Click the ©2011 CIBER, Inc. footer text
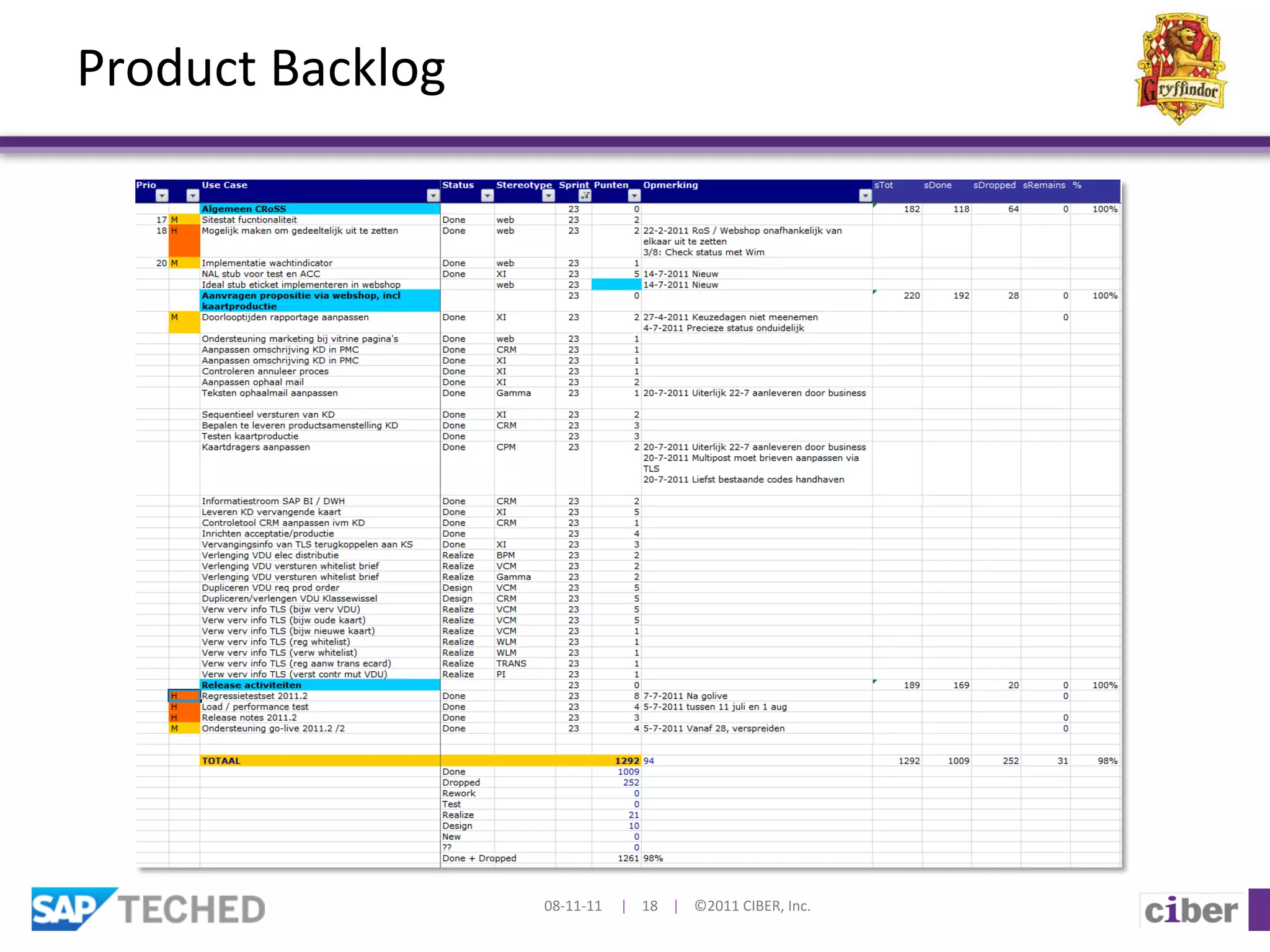 click(x=752, y=906)
